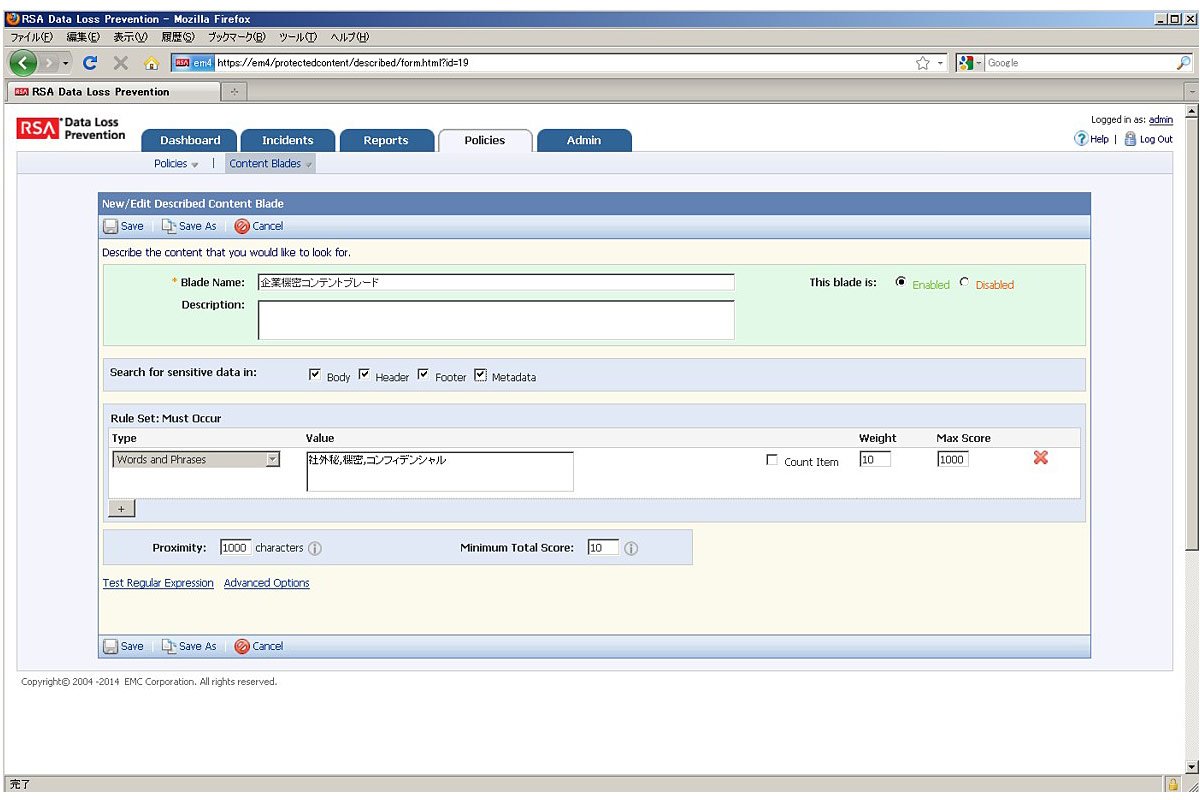Viewport: 1200px width, 800px height.
Task: Open the Reports tab
Action: point(386,140)
